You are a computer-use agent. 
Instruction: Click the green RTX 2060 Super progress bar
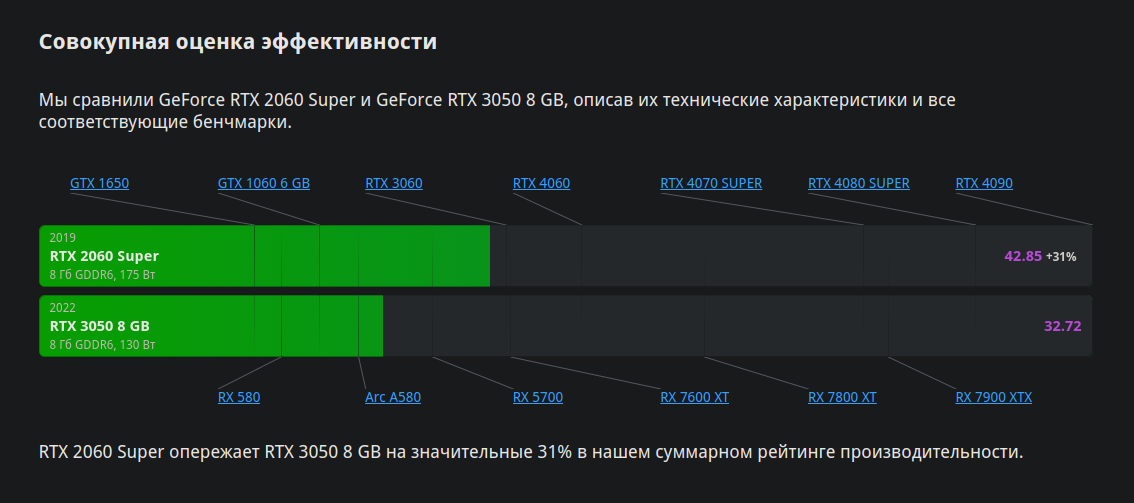265,256
